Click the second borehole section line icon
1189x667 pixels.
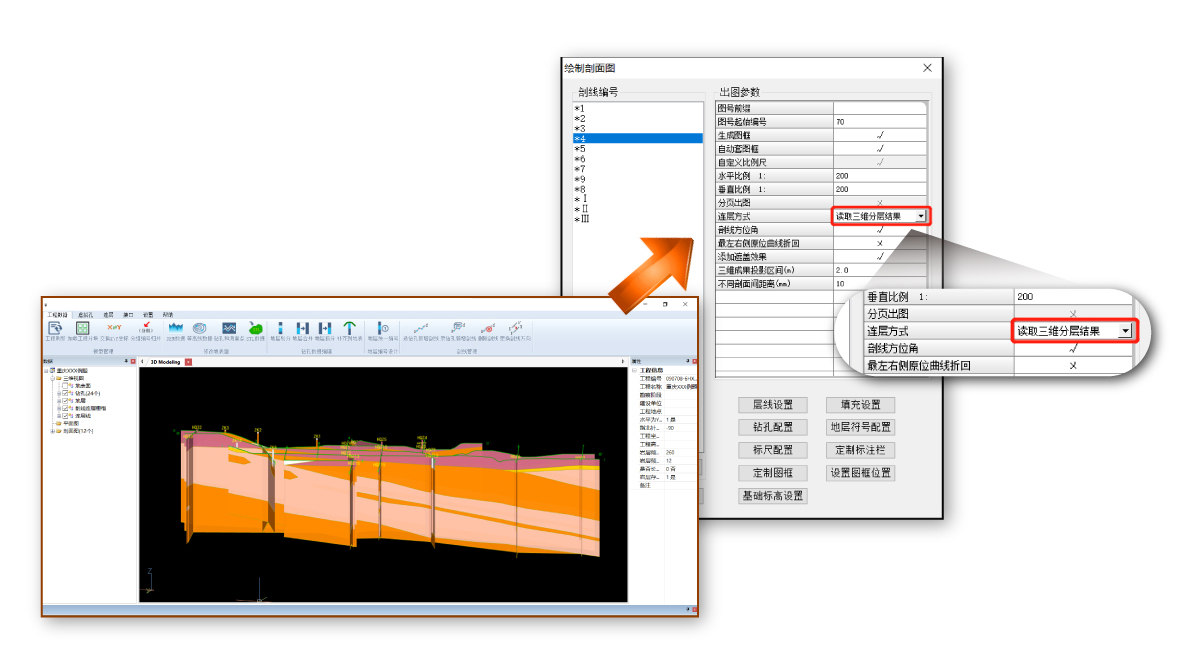[x=458, y=327]
